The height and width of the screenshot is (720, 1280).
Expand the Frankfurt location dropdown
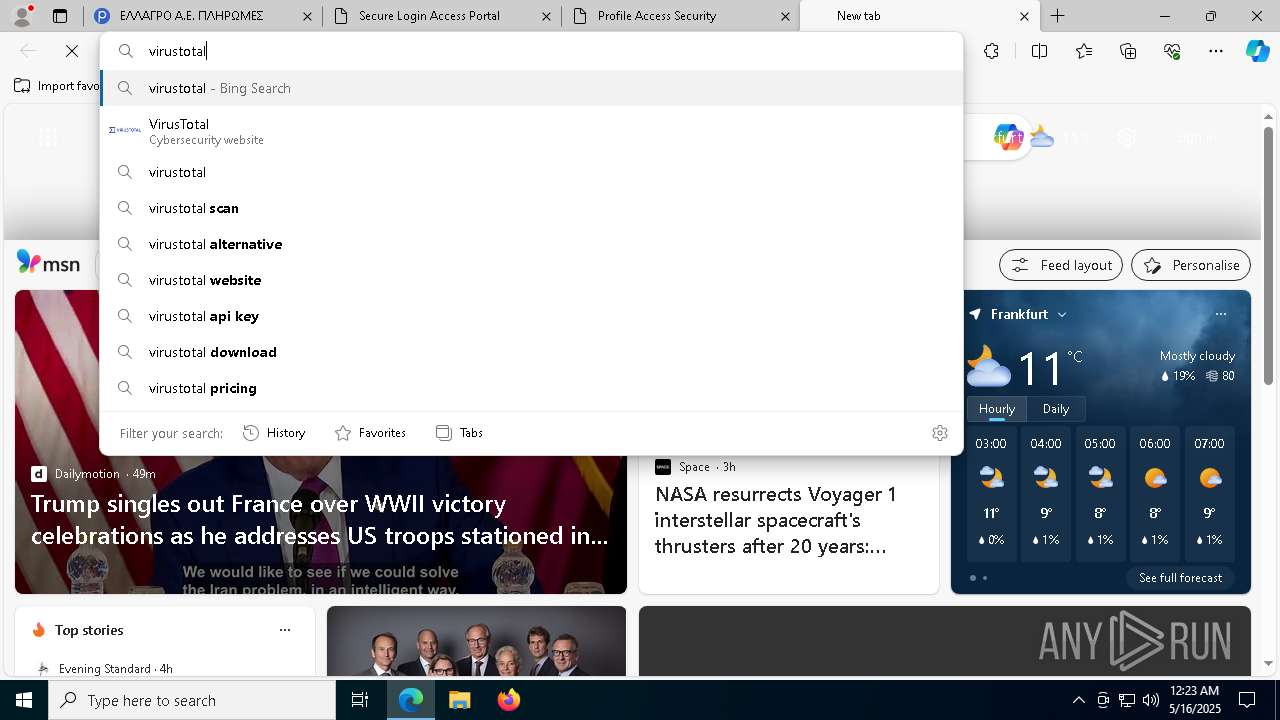point(1062,314)
